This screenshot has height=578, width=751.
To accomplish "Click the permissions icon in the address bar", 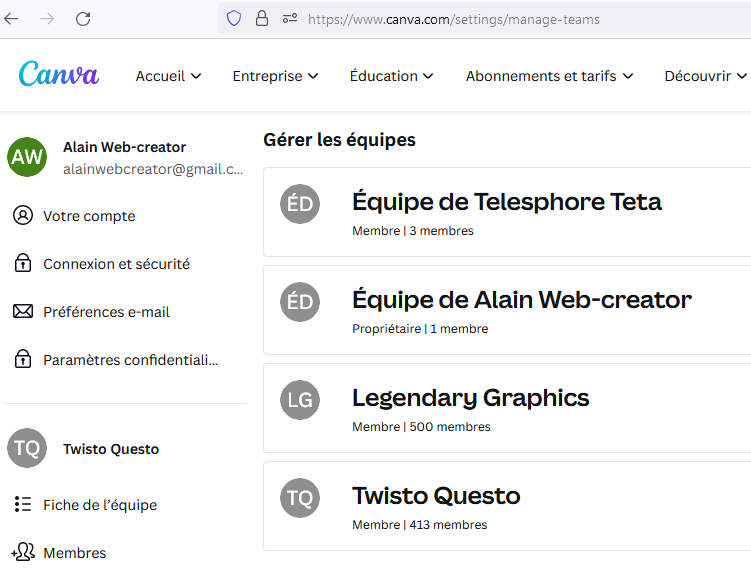I will point(290,19).
